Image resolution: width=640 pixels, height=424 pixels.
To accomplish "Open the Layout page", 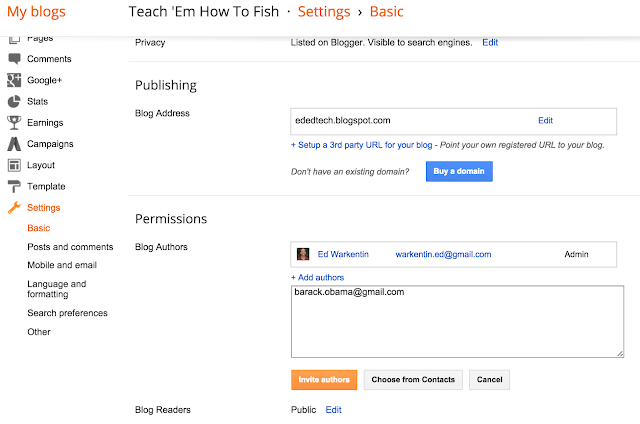I will point(41,165).
